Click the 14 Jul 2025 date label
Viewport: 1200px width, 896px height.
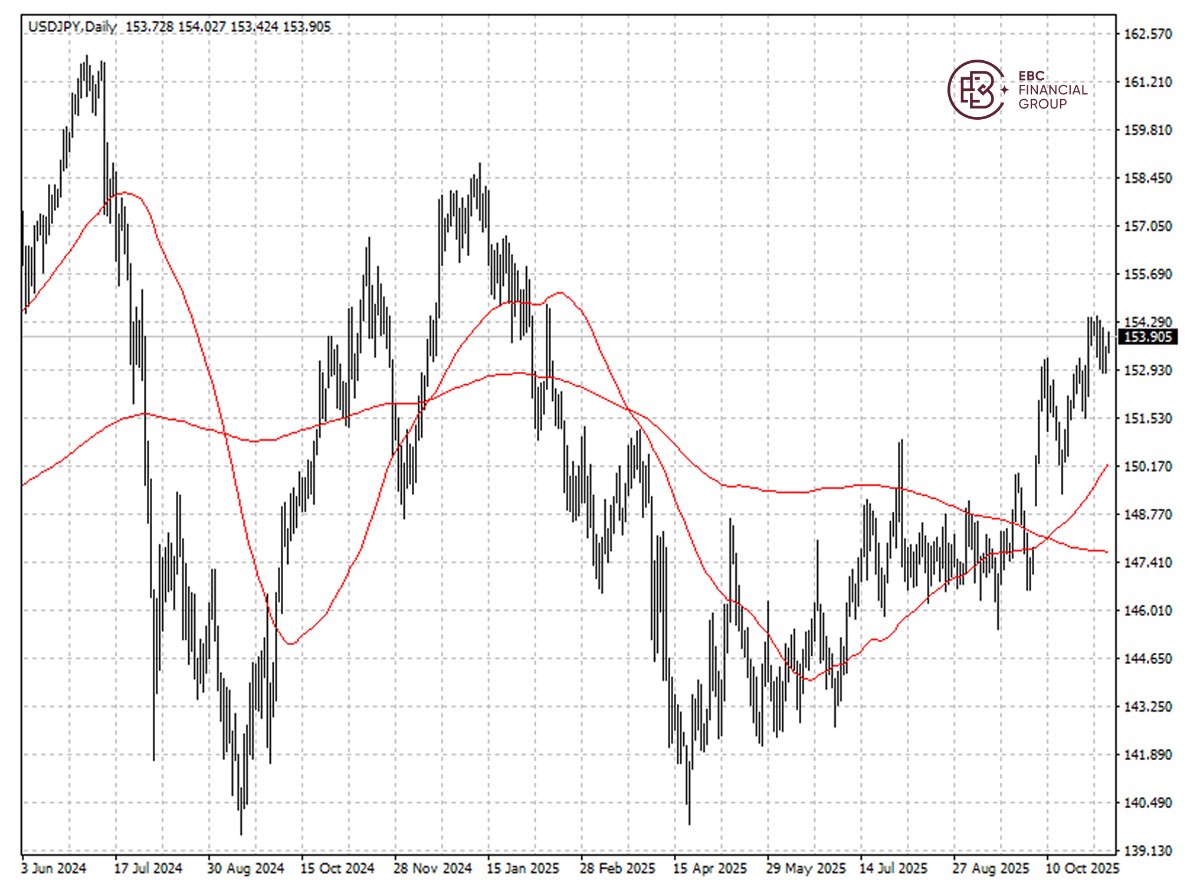coord(896,867)
